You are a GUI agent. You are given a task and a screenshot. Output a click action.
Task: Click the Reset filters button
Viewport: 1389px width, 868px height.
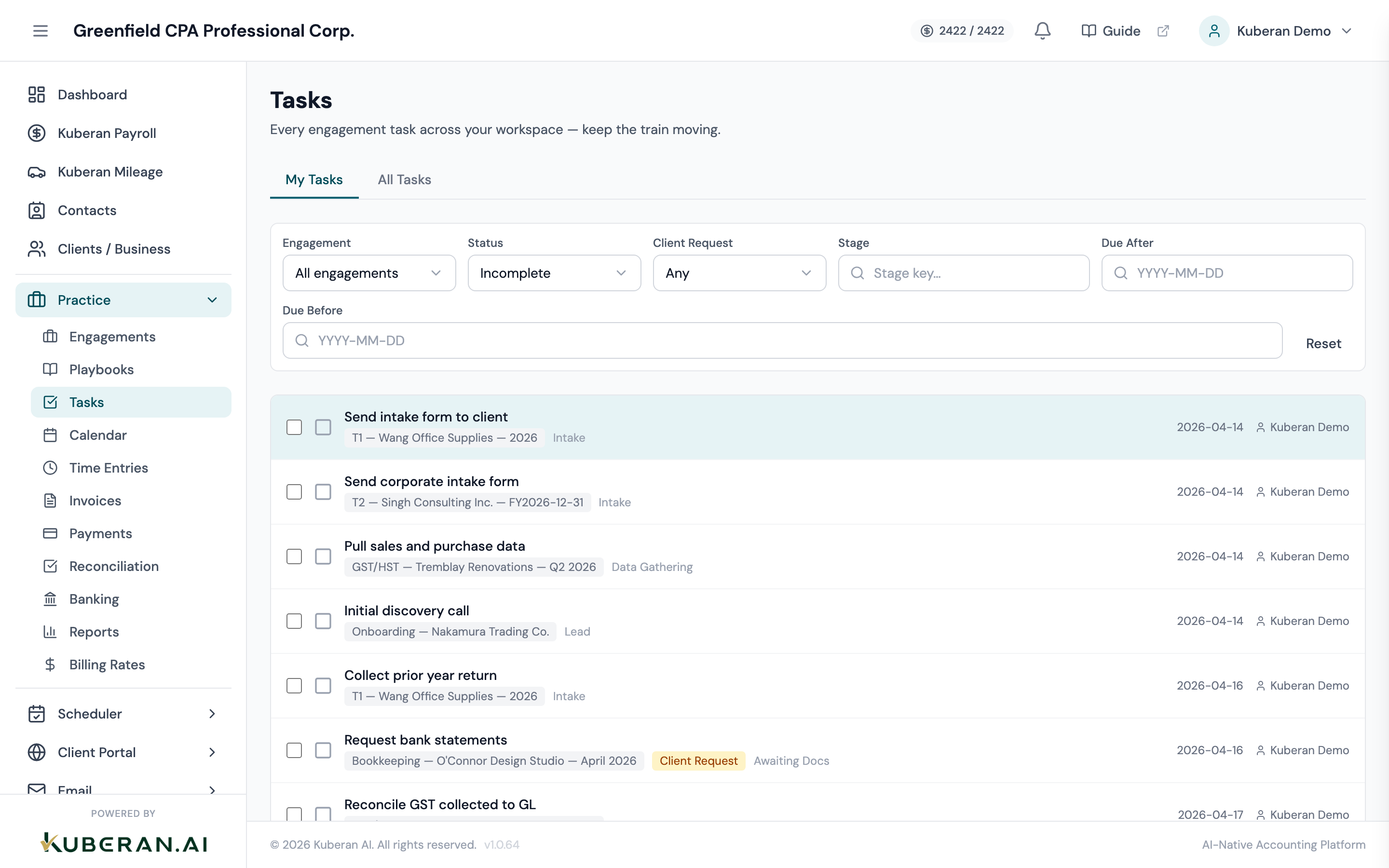1323,343
